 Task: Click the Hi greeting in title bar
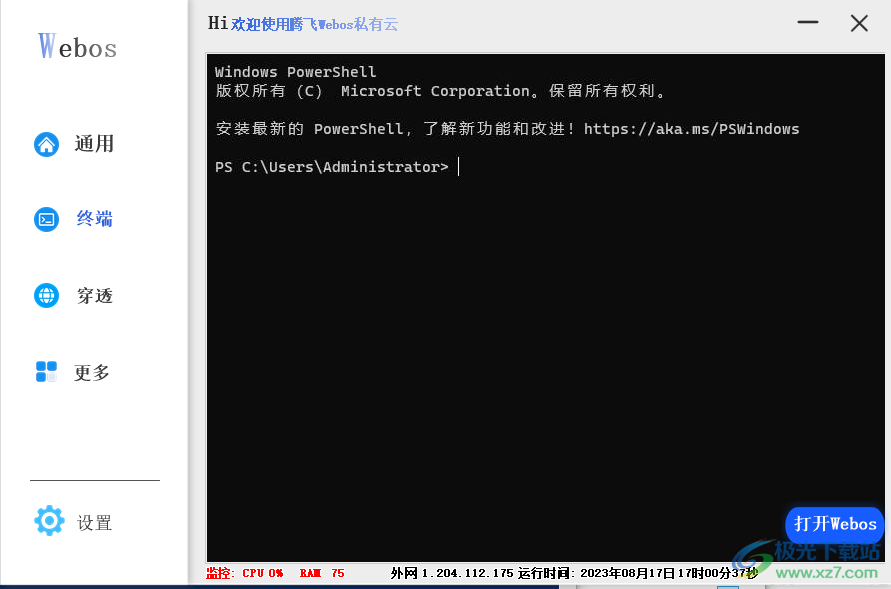[x=218, y=23]
